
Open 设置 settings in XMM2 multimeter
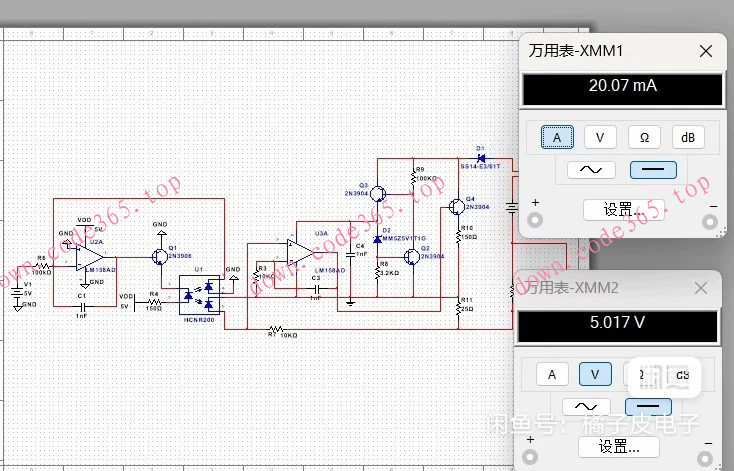[x=619, y=446]
